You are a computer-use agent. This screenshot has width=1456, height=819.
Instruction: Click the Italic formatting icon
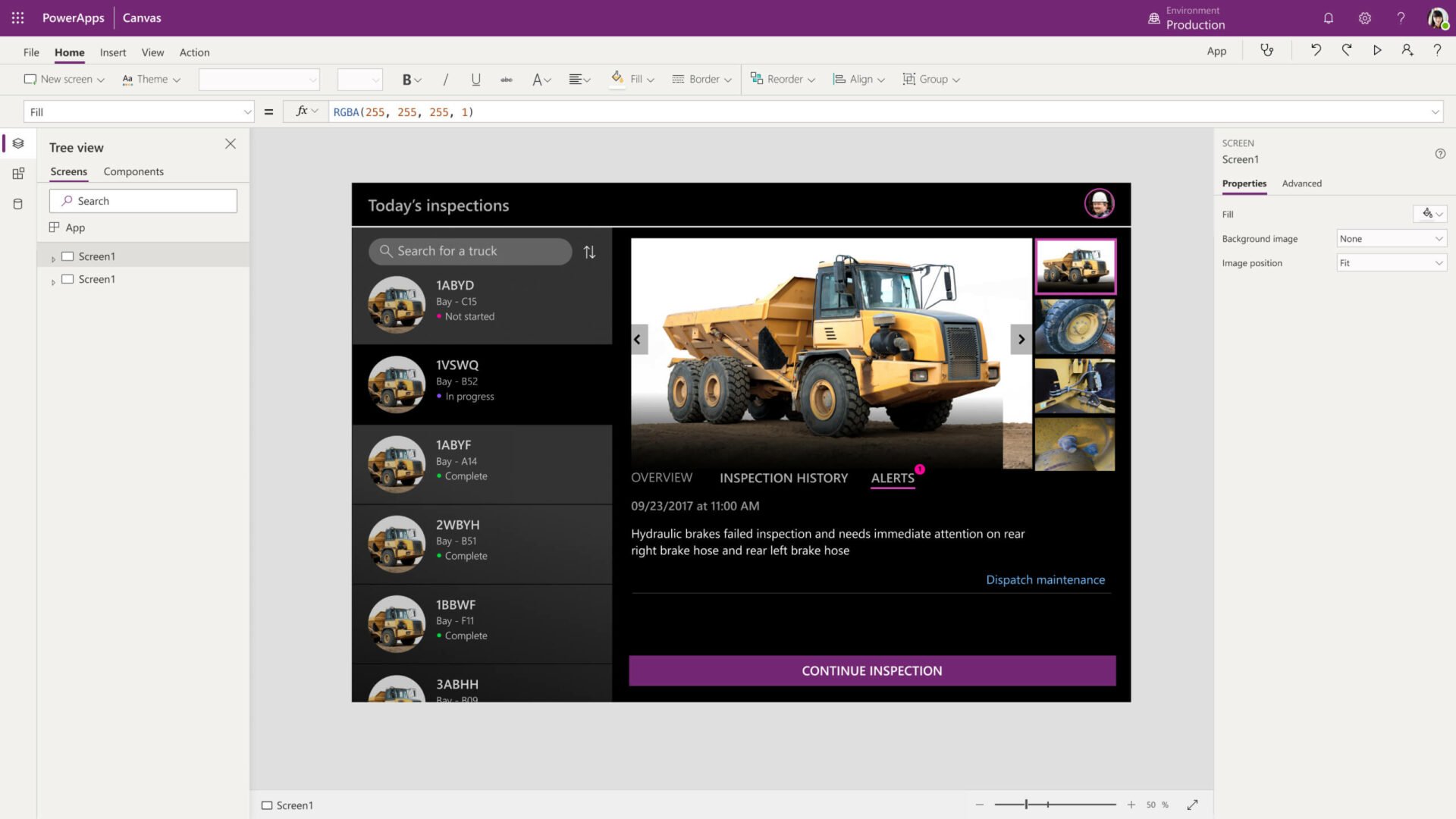coord(445,79)
